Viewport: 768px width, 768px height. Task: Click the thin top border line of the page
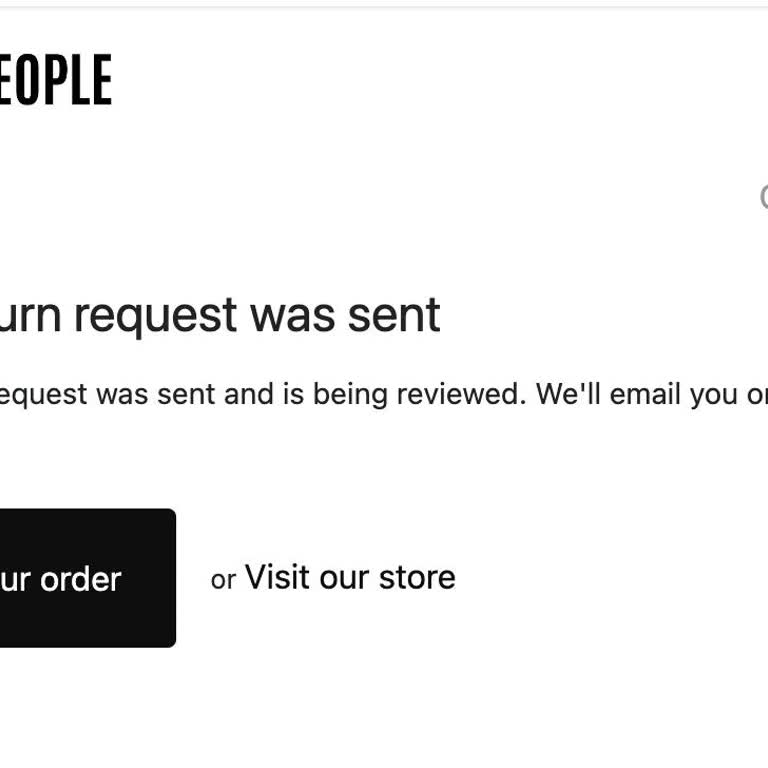(384, 7)
